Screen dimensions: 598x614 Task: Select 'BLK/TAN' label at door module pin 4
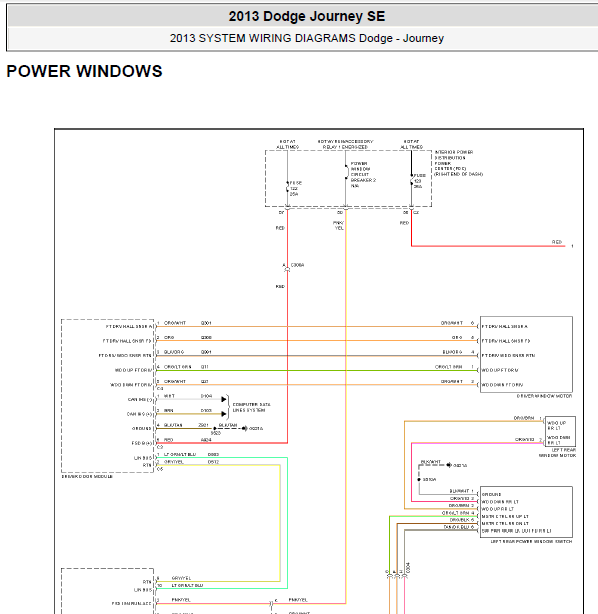(173, 425)
